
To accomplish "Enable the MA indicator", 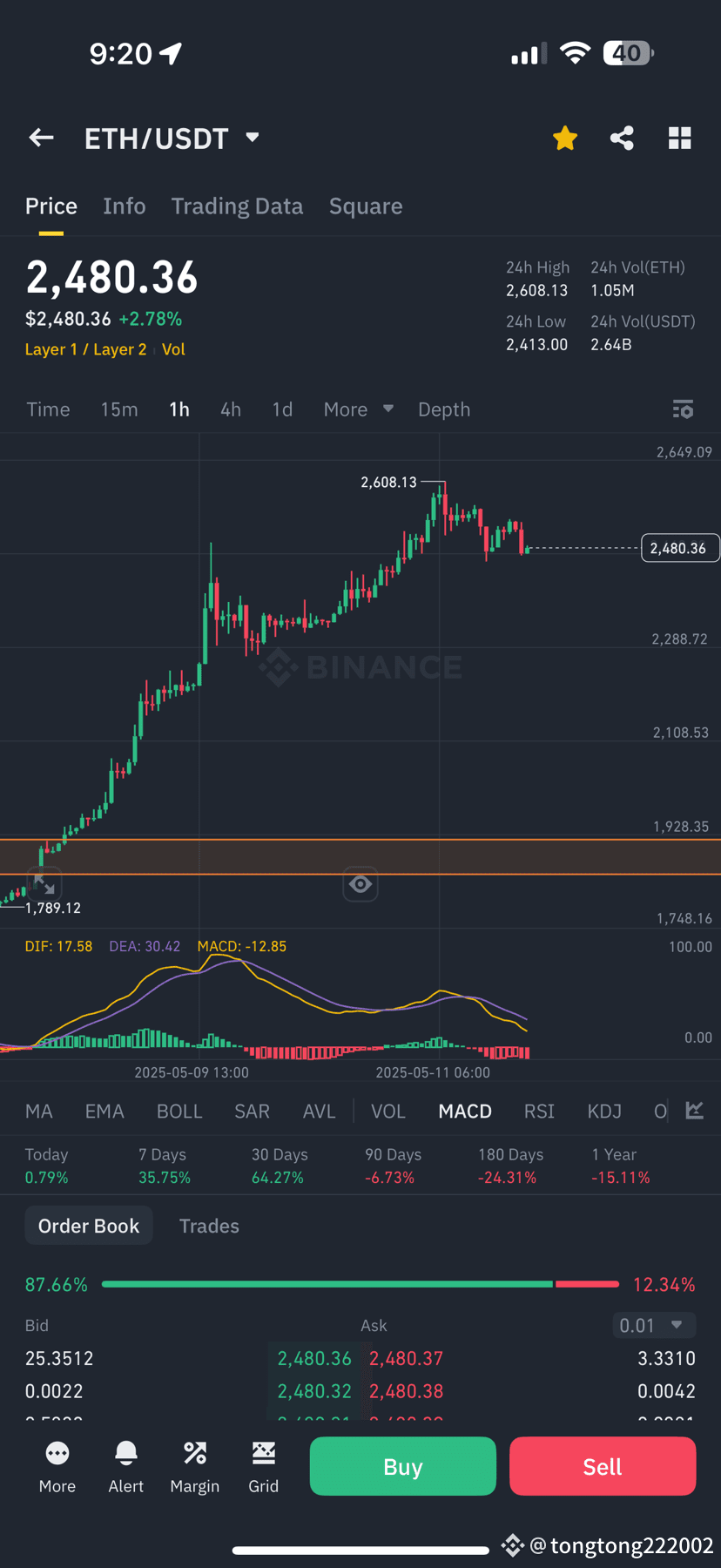I will [x=39, y=1112].
